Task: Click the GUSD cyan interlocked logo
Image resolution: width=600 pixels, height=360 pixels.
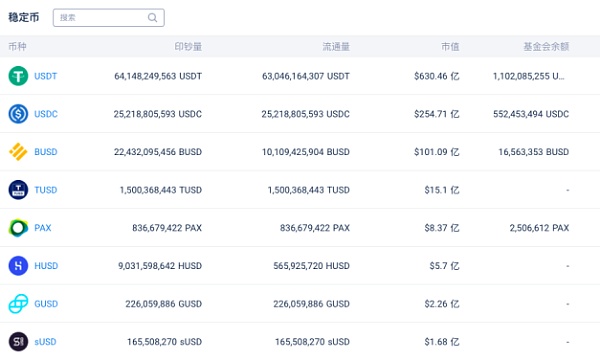Action: tap(18, 303)
